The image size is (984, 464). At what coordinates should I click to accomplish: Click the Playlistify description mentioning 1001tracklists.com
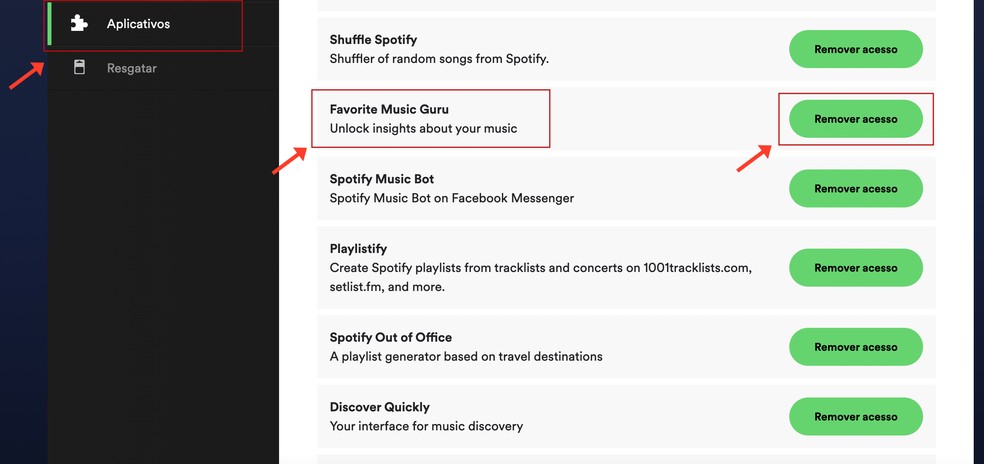[540, 278]
